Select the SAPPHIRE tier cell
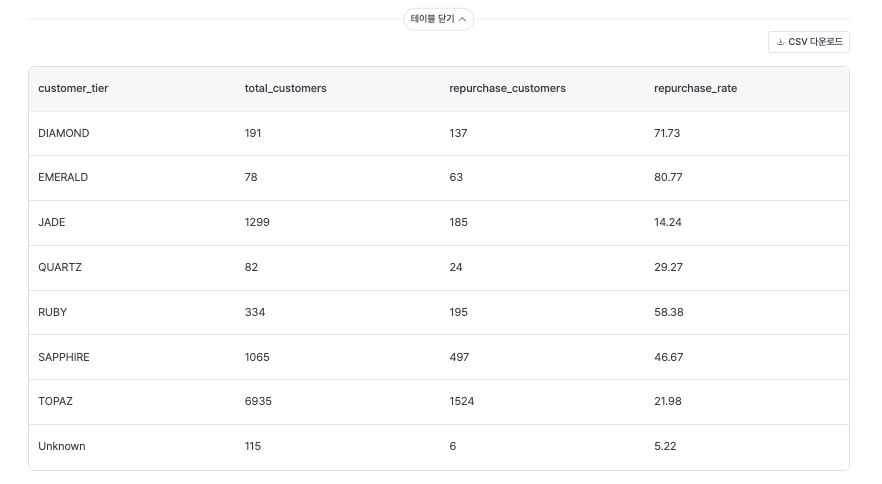 coord(63,357)
